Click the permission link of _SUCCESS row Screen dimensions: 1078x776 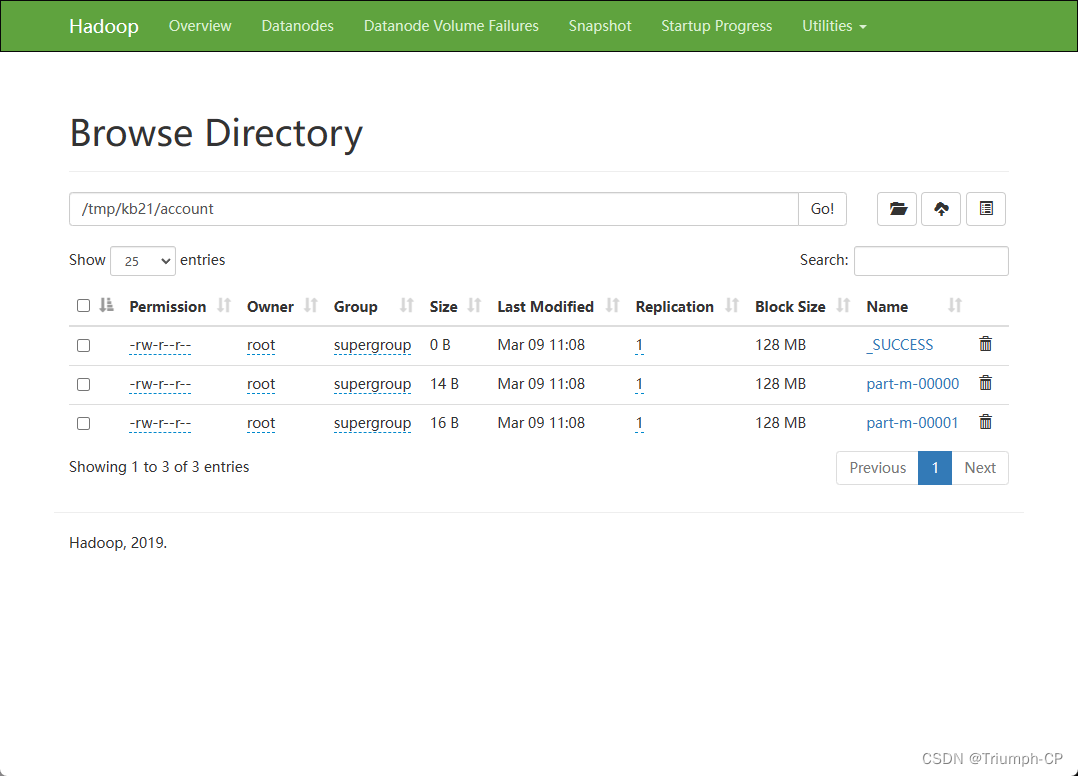(160, 345)
